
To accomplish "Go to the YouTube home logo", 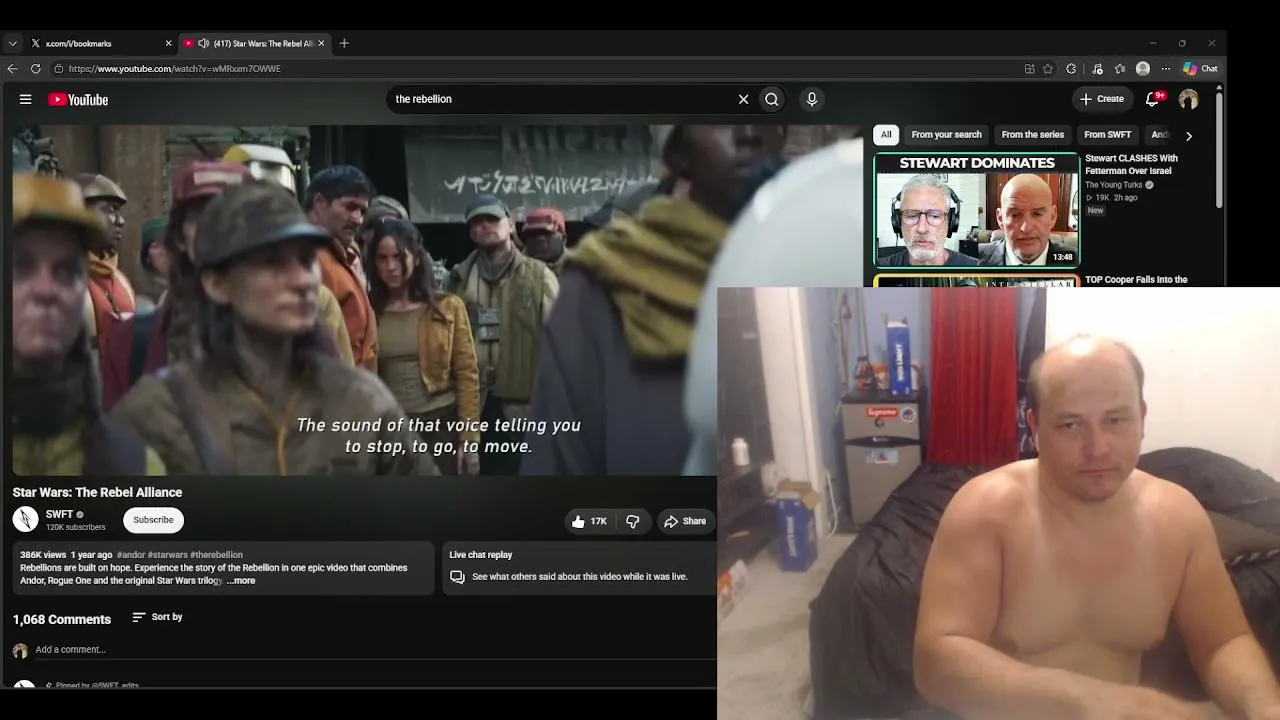I will click(78, 99).
